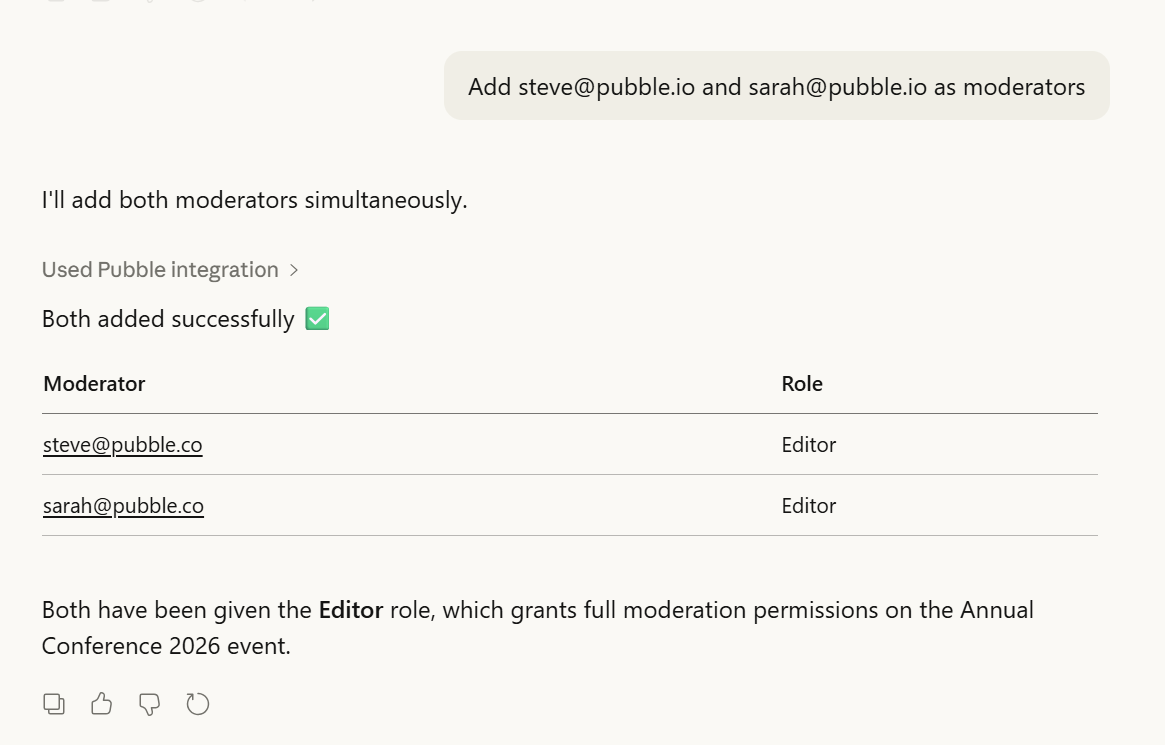Open the steve@pubble.co link
Viewport: 1165px width, 745px height.
pyautogui.click(x=123, y=445)
